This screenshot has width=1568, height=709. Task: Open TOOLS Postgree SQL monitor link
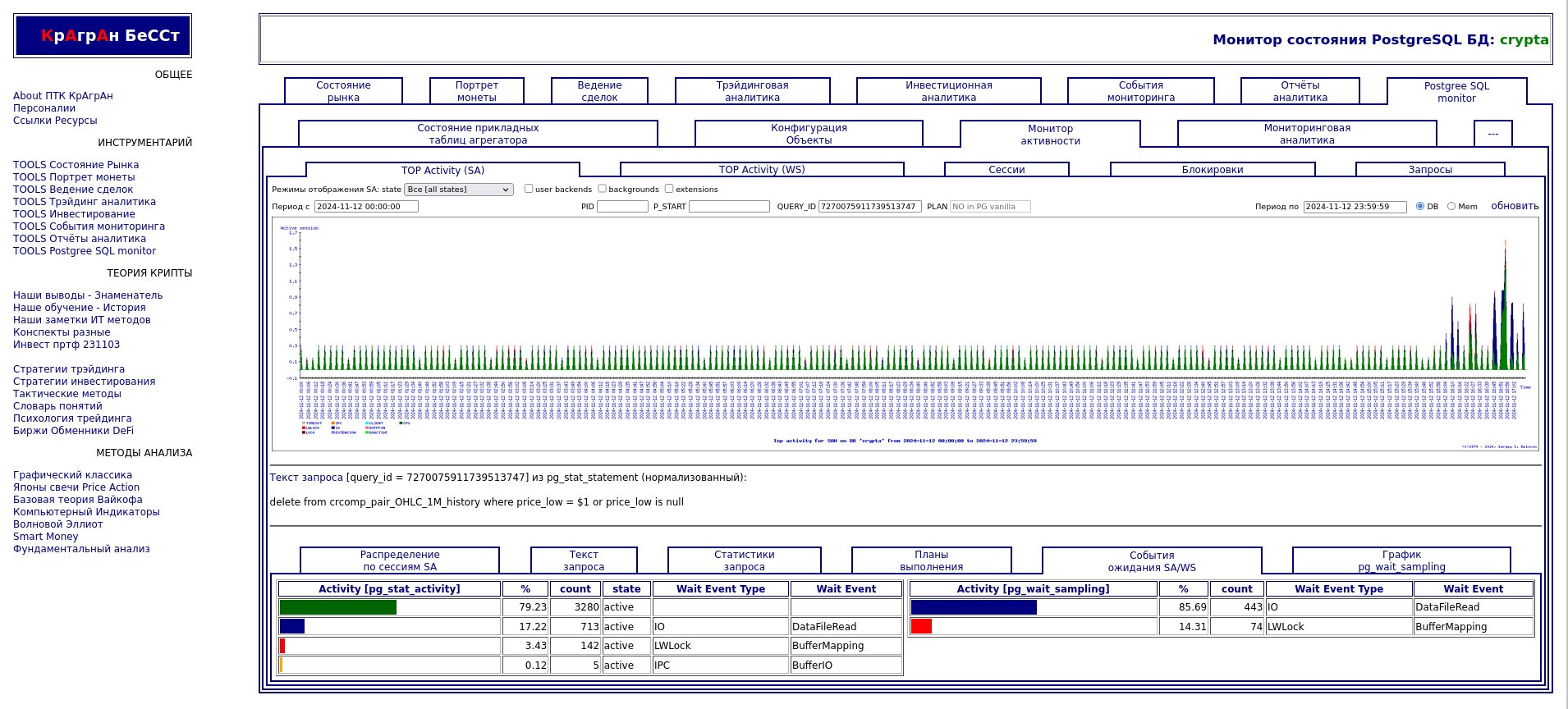point(85,251)
